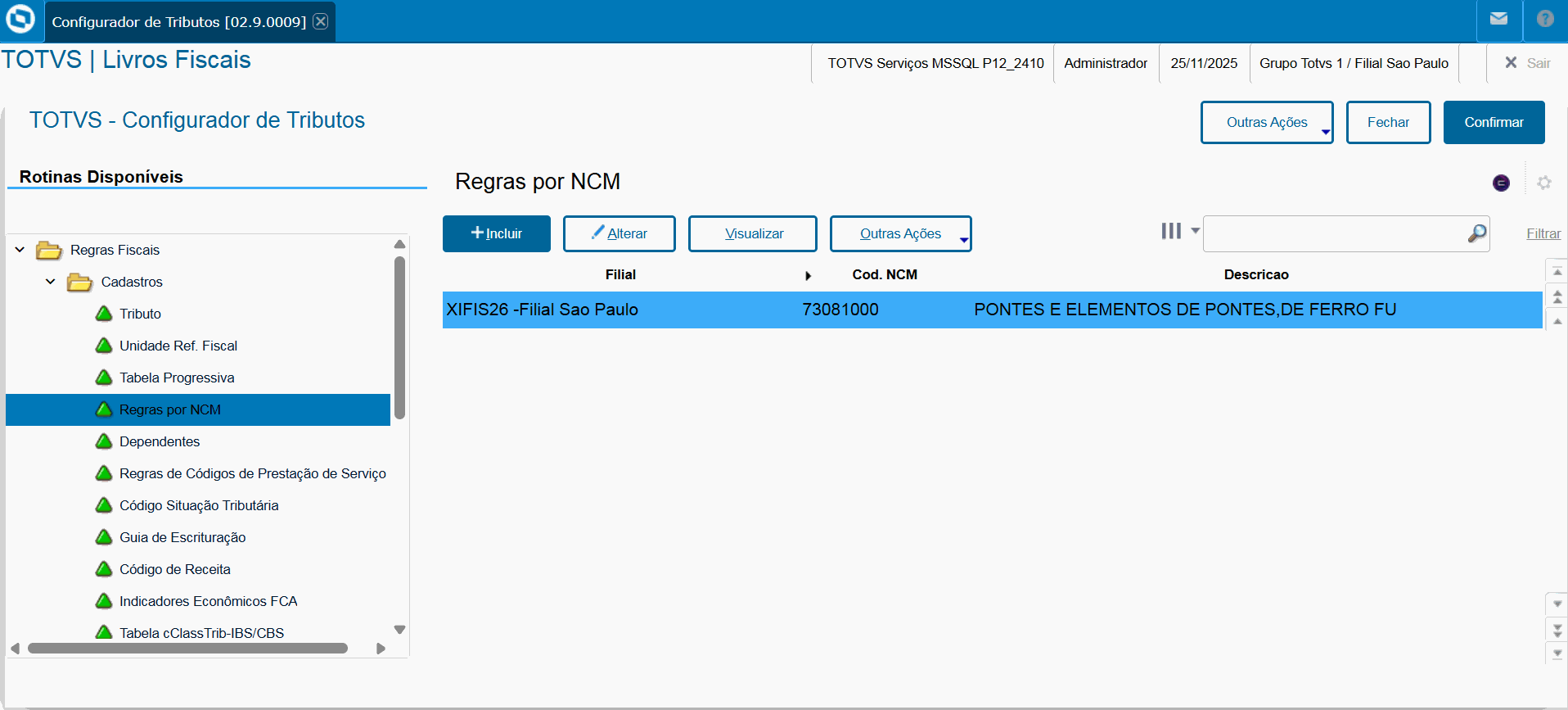Click the tree scroll up arrow

(x=399, y=244)
